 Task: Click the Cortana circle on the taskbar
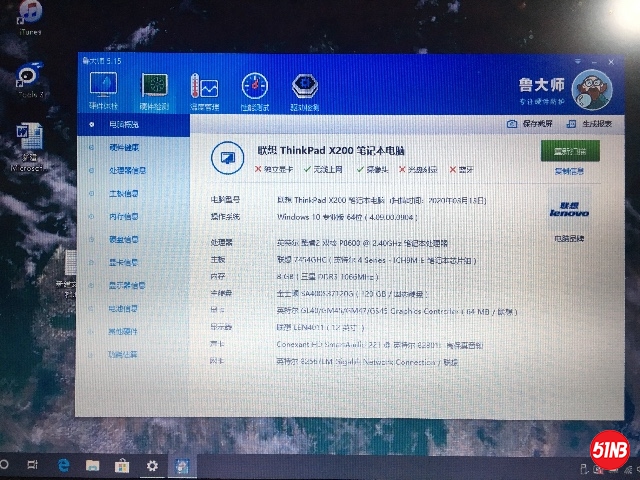(x=4, y=465)
